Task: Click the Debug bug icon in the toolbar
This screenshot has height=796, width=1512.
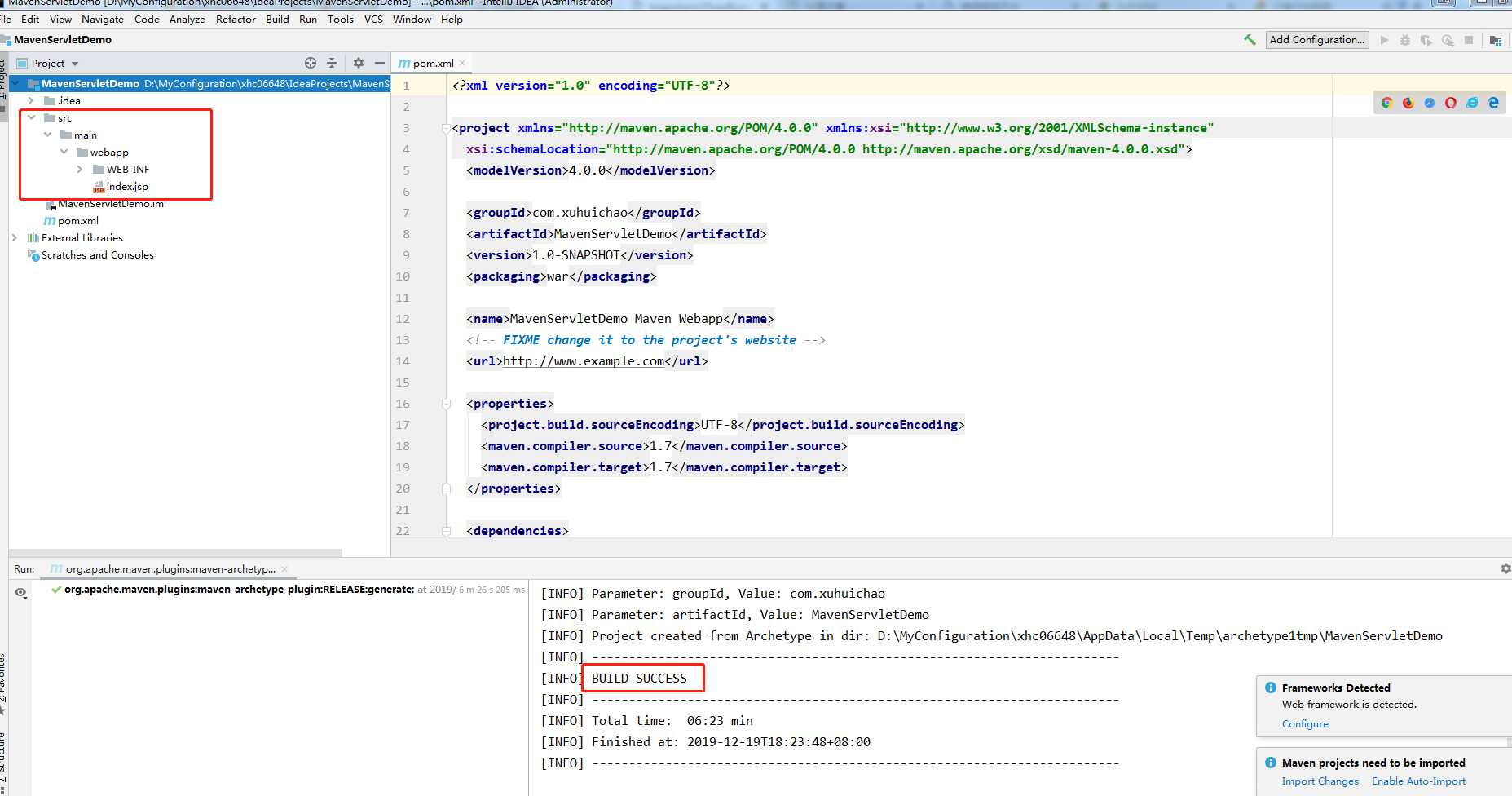Action: pos(1405,40)
